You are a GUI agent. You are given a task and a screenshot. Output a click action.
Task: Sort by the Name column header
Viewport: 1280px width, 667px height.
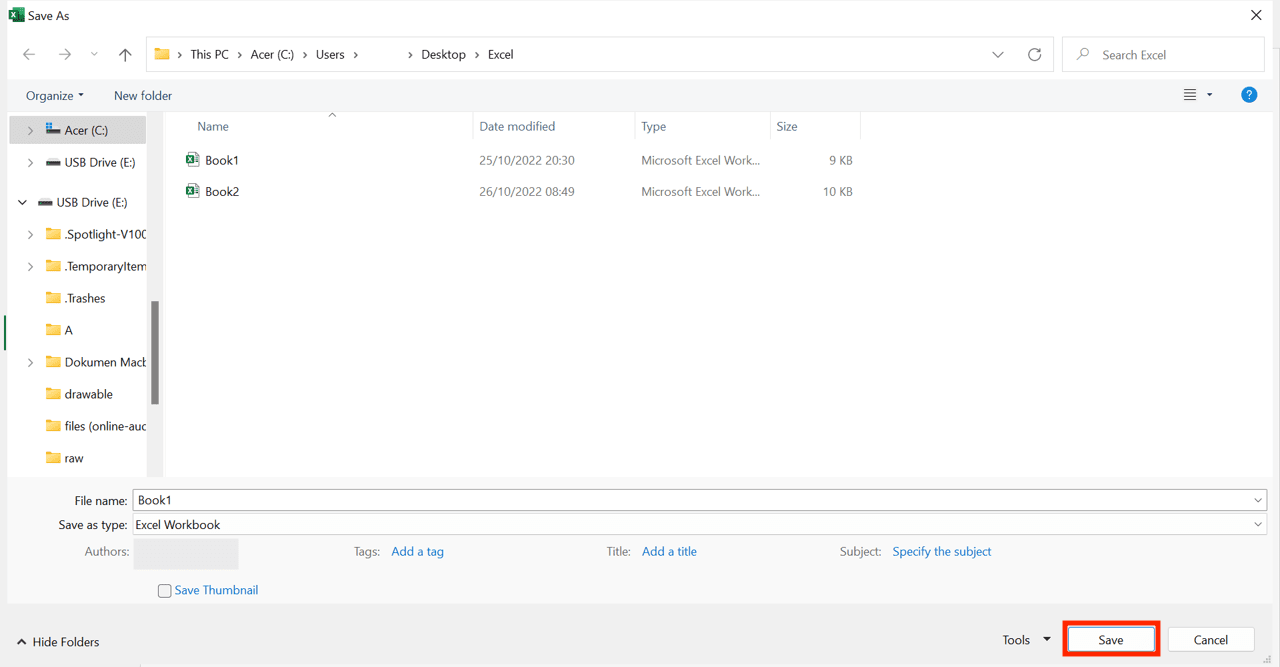pyautogui.click(x=213, y=127)
